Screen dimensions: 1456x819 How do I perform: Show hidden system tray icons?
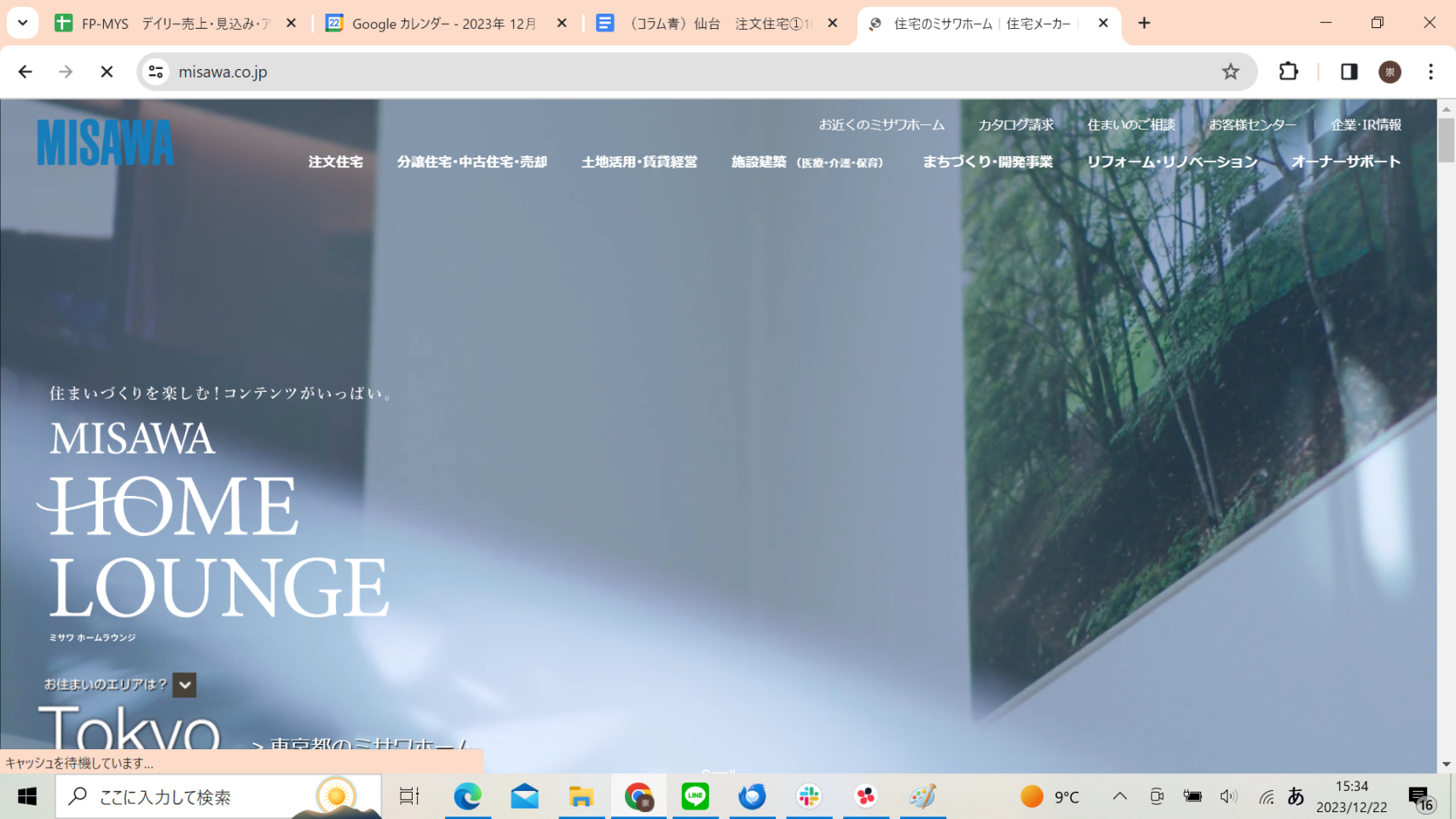pos(1119,797)
